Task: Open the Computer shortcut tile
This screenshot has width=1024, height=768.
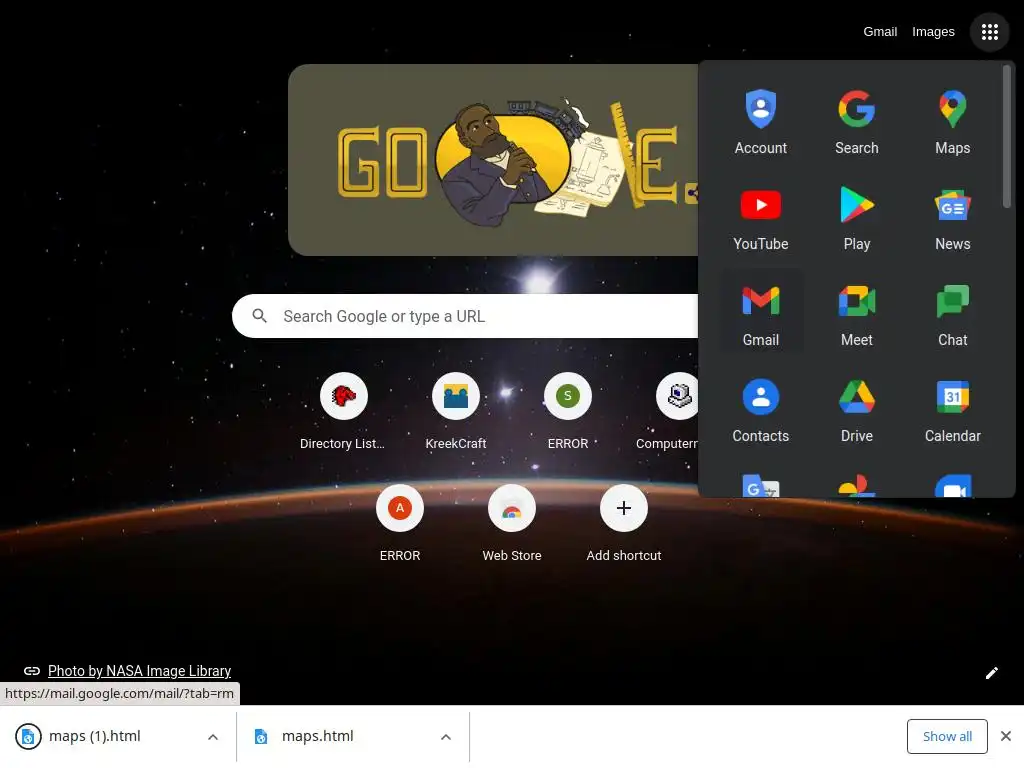Action: point(669,411)
